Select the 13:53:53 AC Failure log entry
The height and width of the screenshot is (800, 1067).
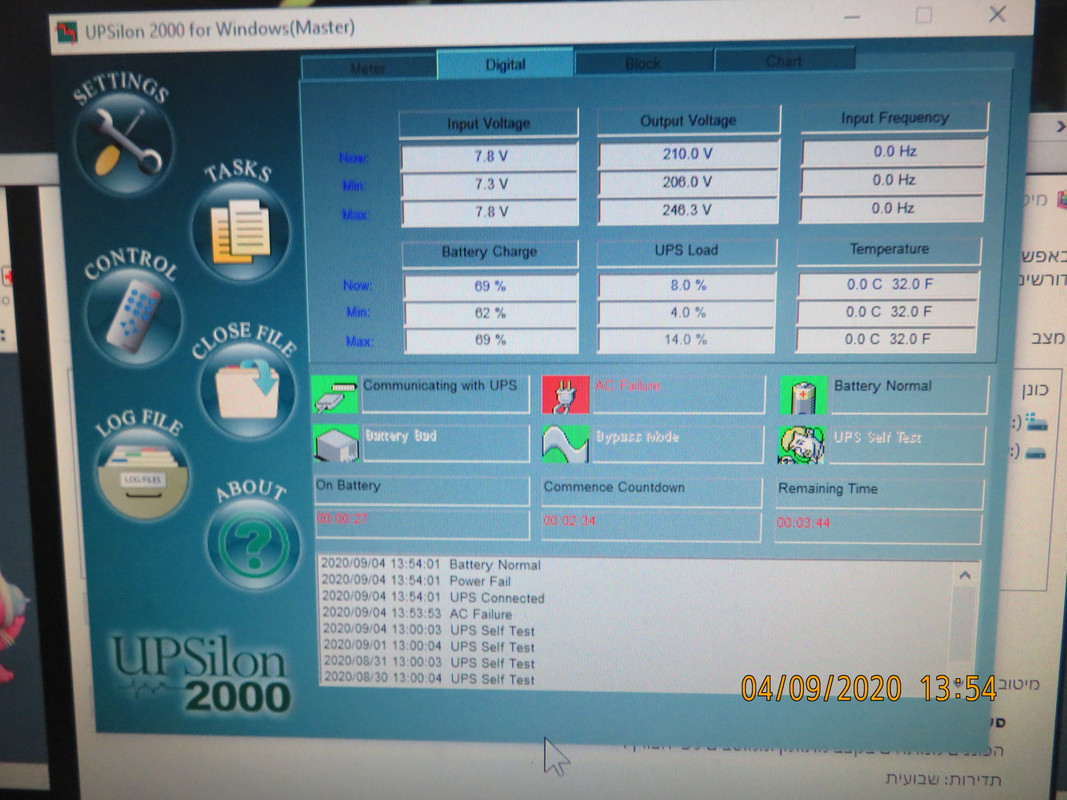pos(417,614)
